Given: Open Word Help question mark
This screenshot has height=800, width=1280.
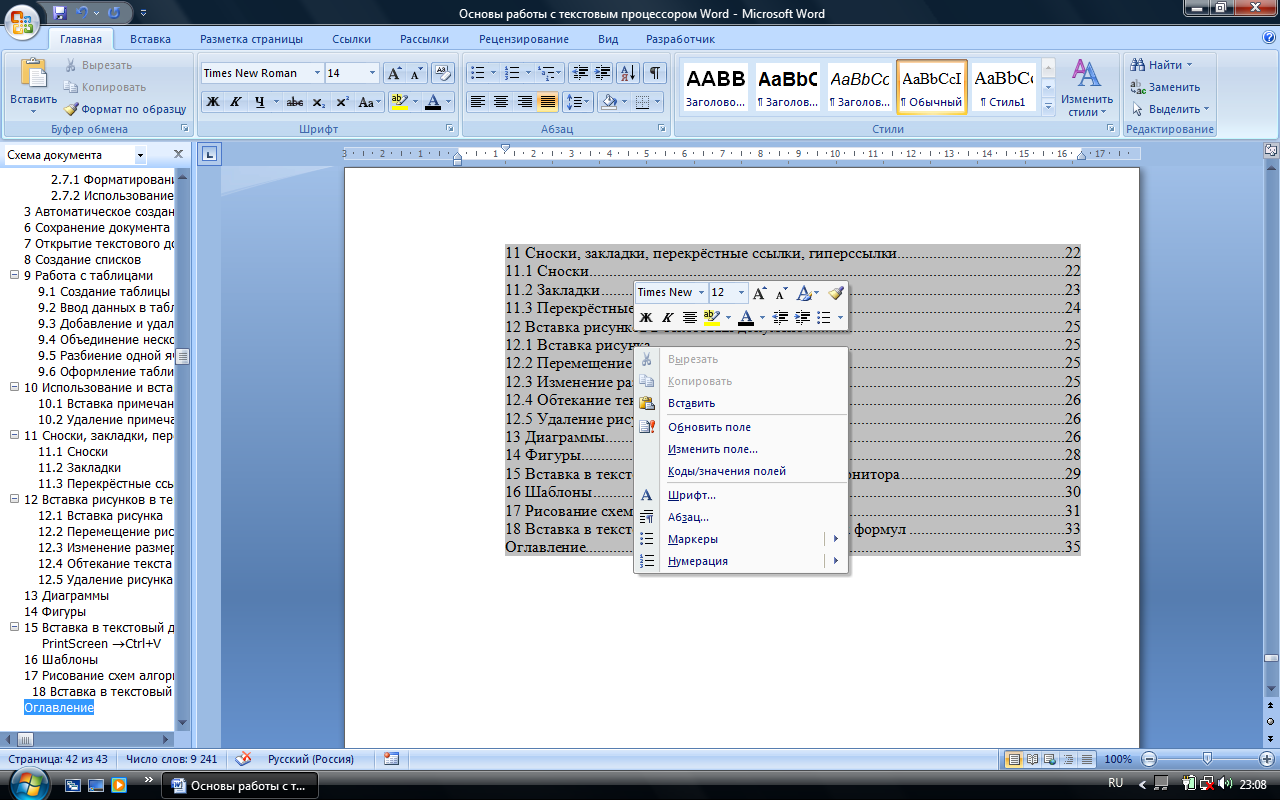Looking at the screenshot, I should (x=1268, y=38).
